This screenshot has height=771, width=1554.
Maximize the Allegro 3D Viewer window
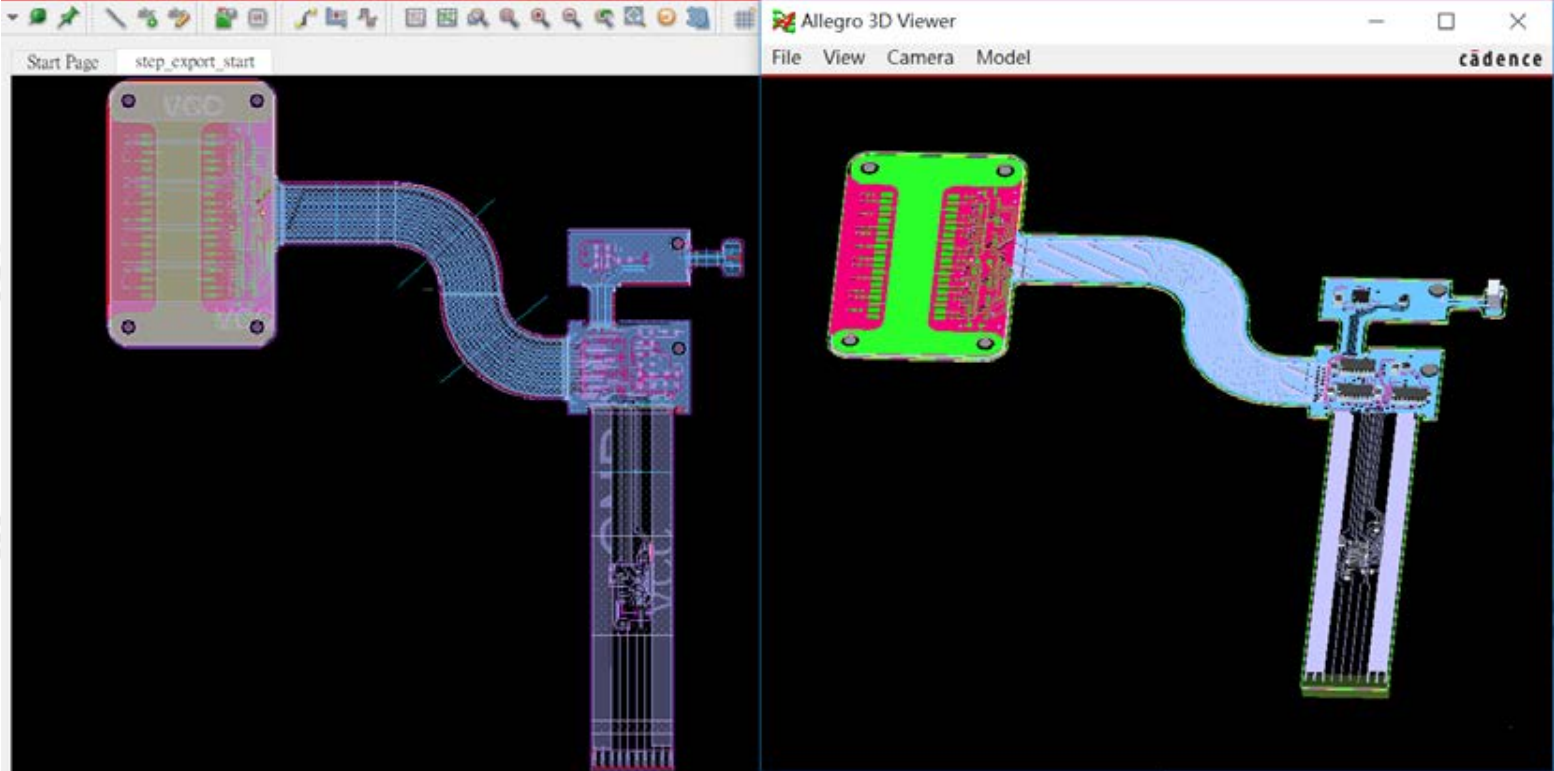click(1446, 21)
